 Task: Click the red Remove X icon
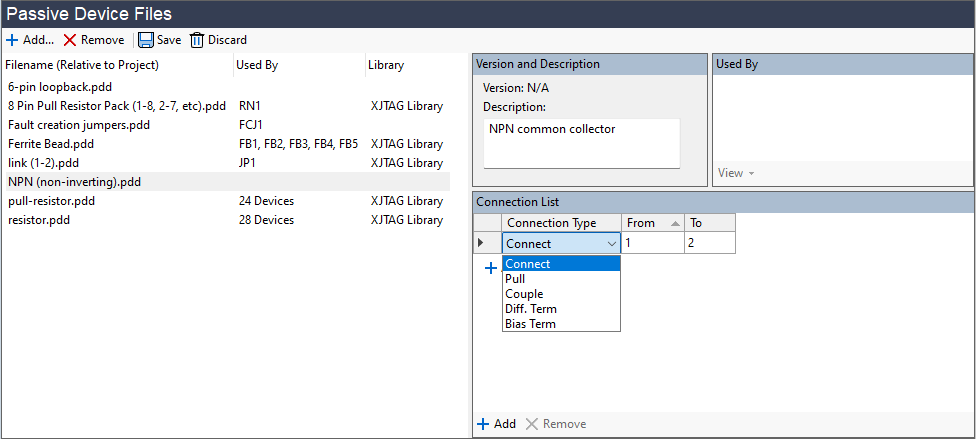tap(70, 40)
